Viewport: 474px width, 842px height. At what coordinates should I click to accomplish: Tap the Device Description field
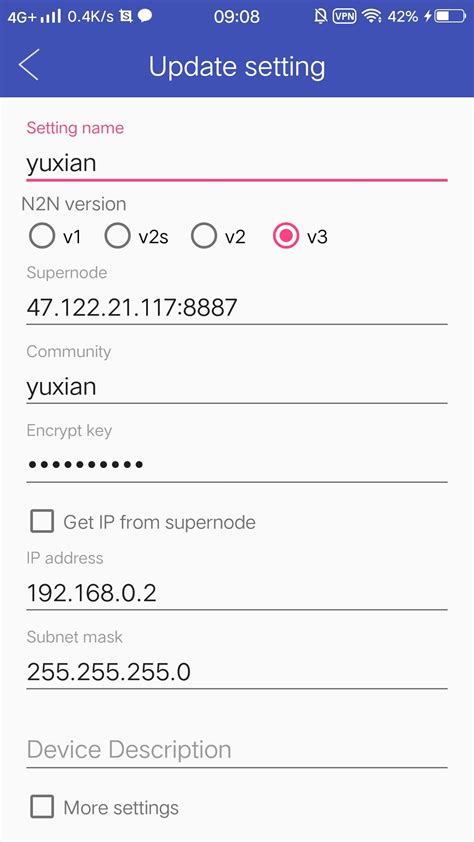237,750
